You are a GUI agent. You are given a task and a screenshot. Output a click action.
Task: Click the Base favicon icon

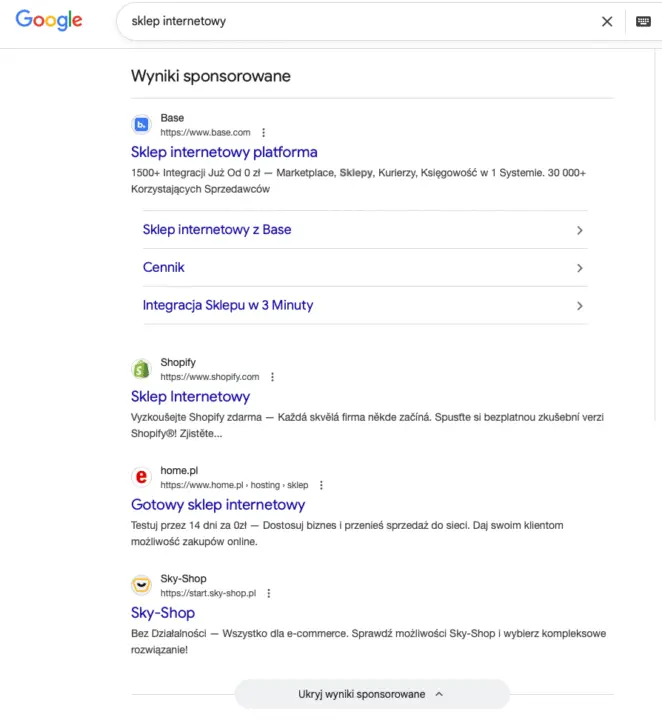tap(141, 125)
